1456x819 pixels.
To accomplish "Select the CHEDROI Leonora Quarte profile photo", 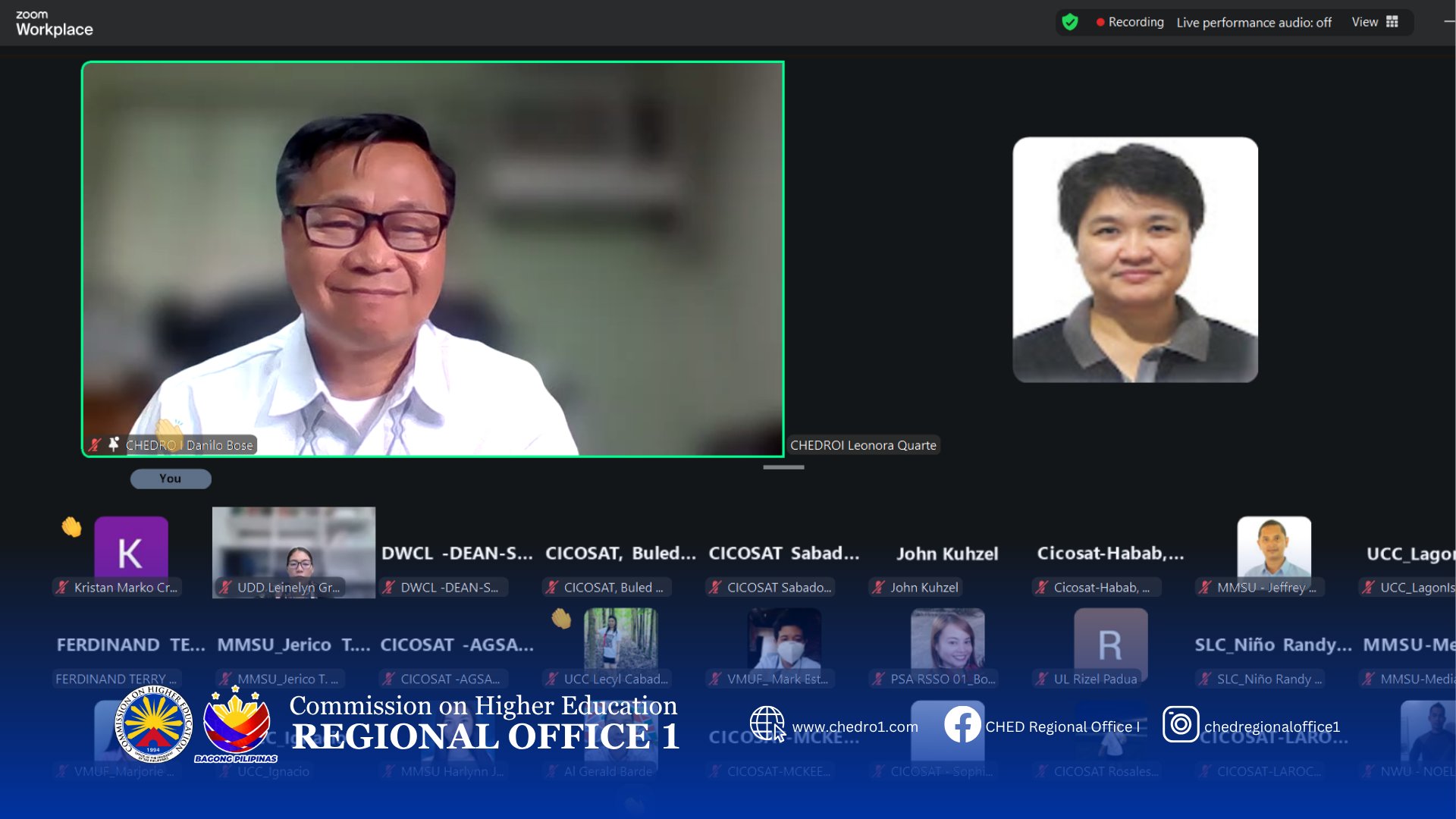I will click(1134, 259).
